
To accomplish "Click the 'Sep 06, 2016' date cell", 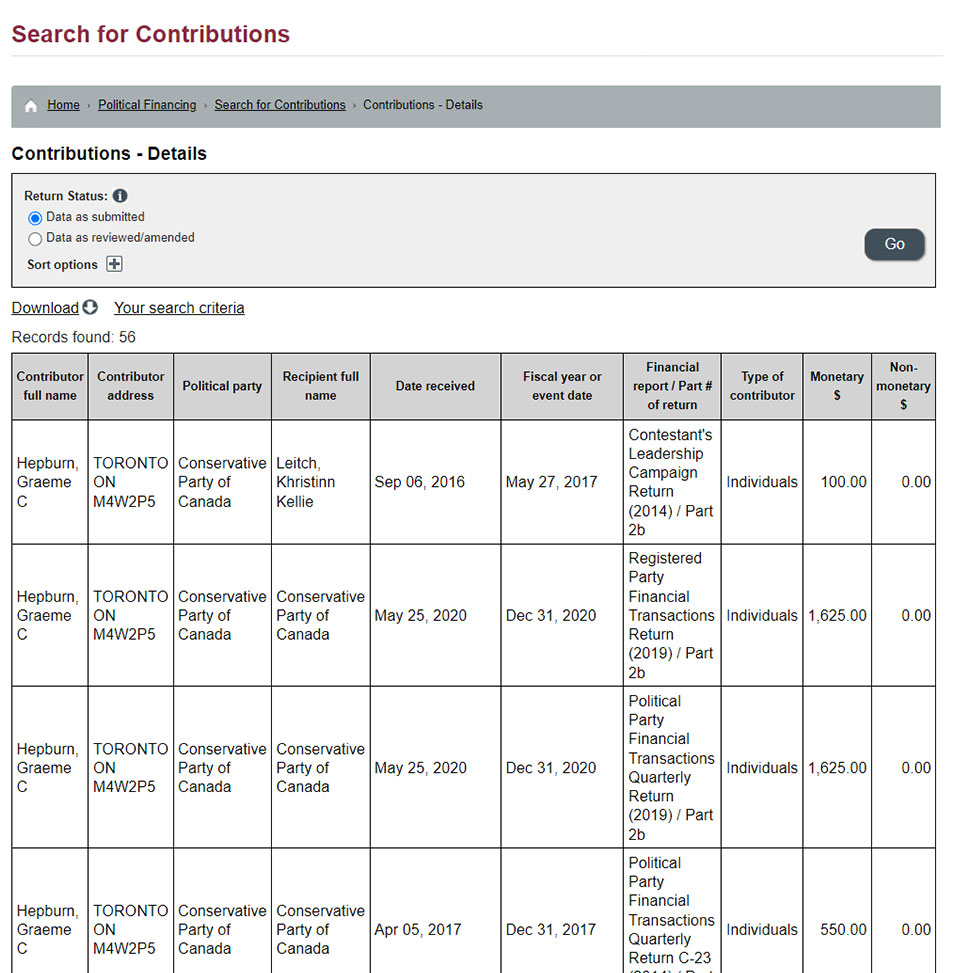I will (x=435, y=482).
